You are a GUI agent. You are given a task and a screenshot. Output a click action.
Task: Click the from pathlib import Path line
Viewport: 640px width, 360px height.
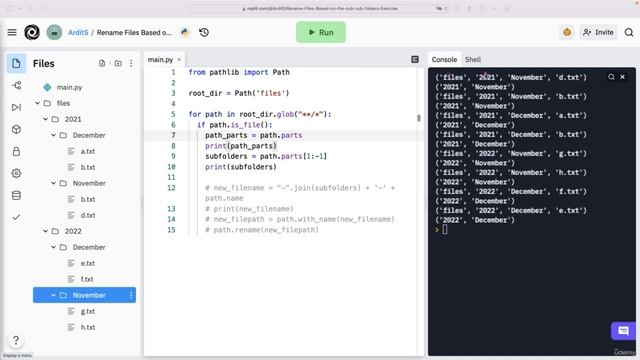(x=239, y=72)
